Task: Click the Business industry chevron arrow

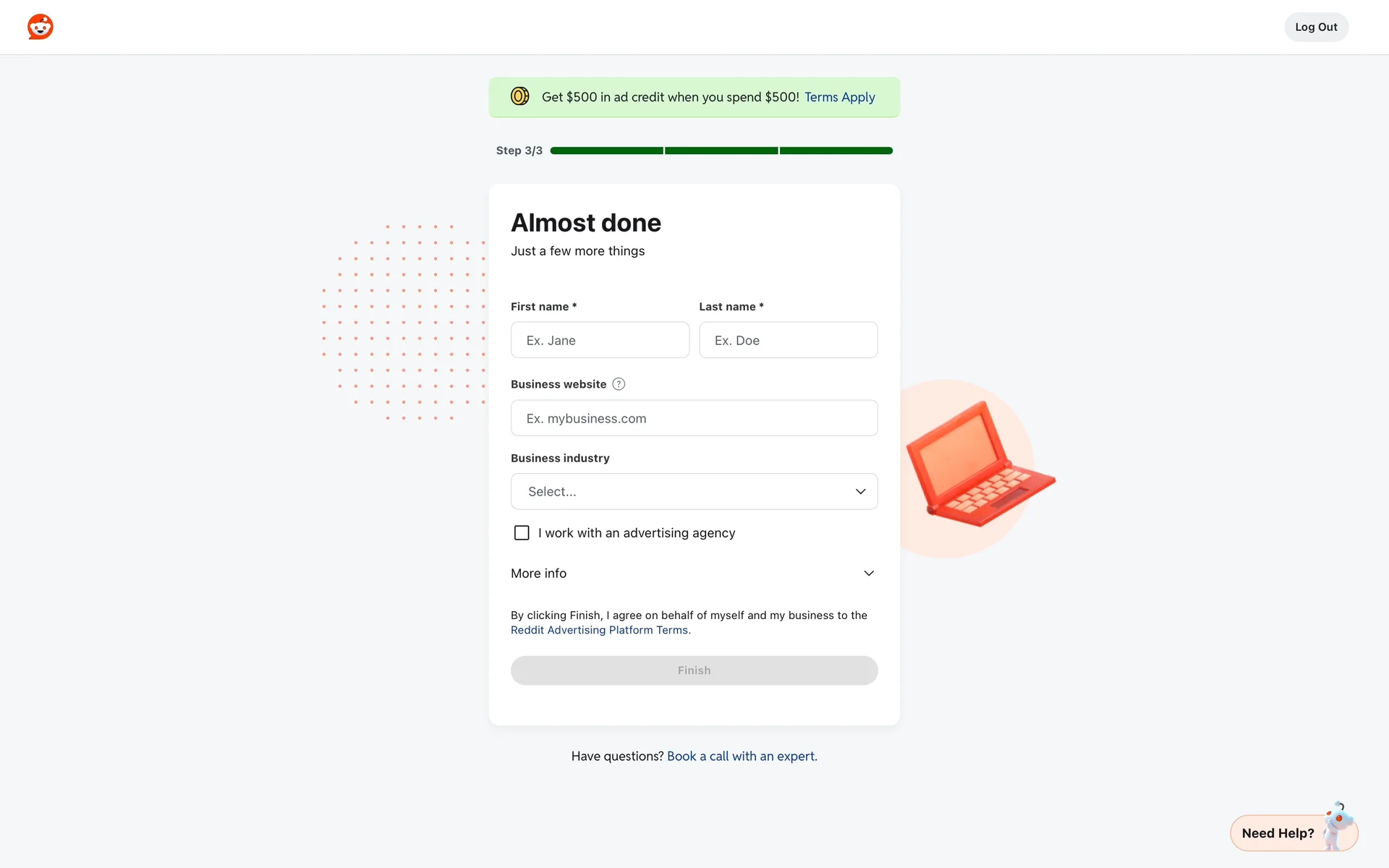Action: pyautogui.click(x=860, y=492)
